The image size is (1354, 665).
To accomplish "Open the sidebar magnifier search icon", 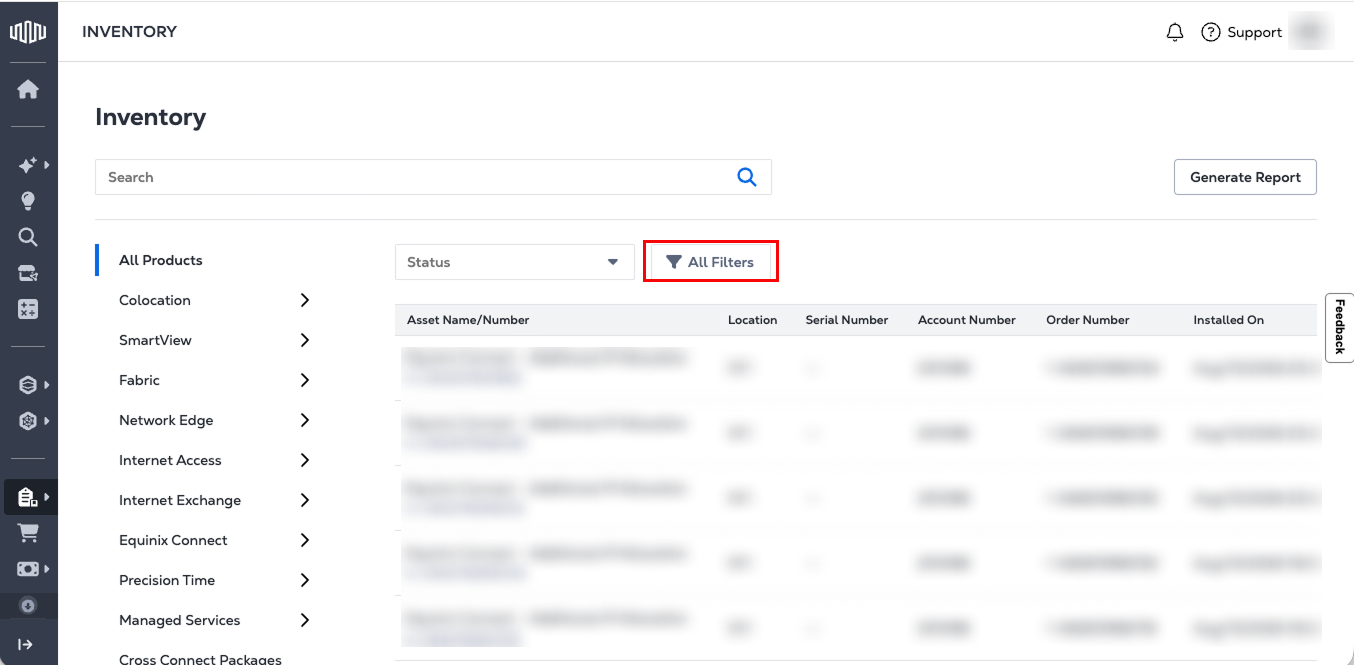I will click(28, 237).
